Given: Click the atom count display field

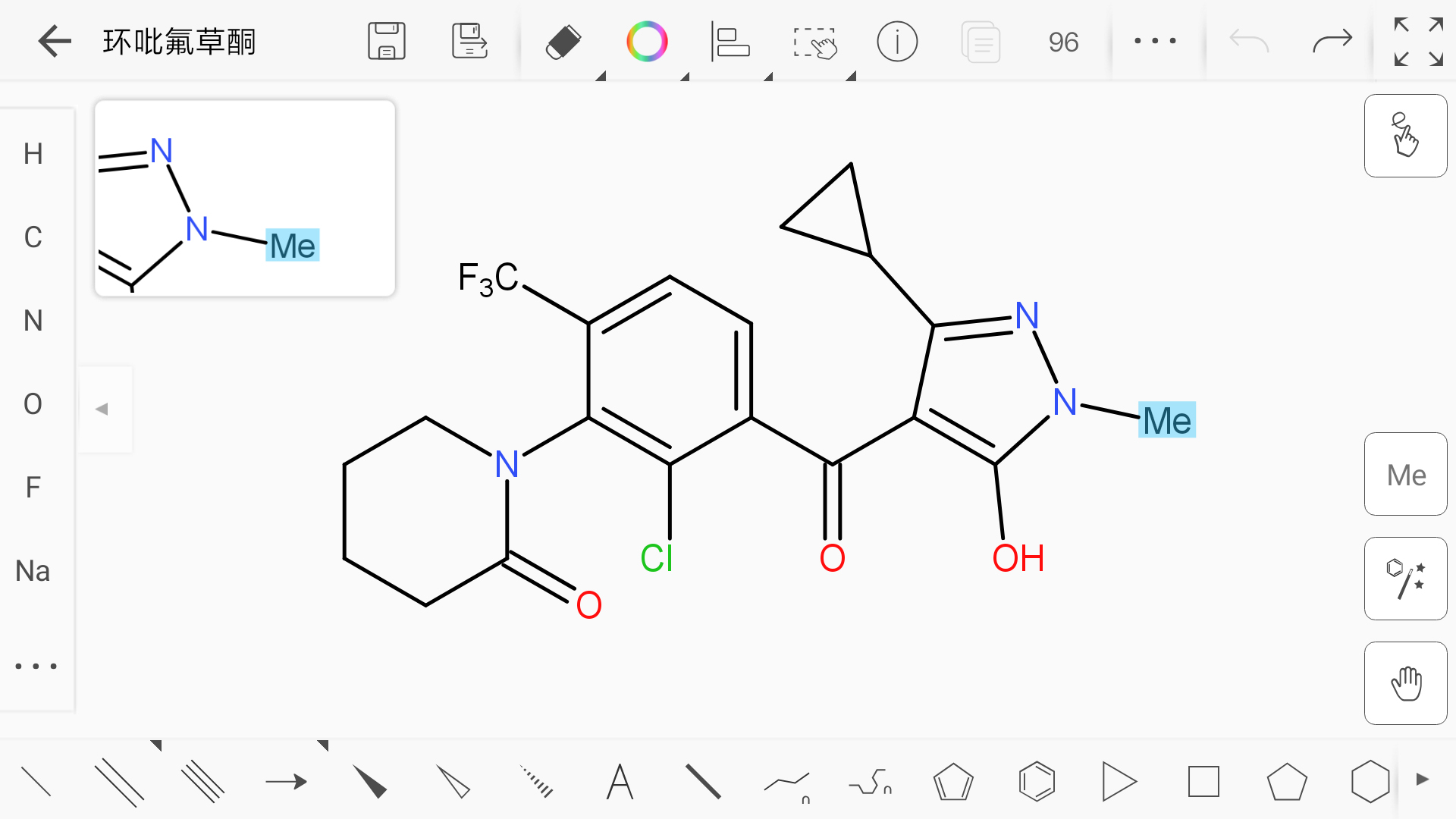Looking at the screenshot, I should tap(1063, 42).
